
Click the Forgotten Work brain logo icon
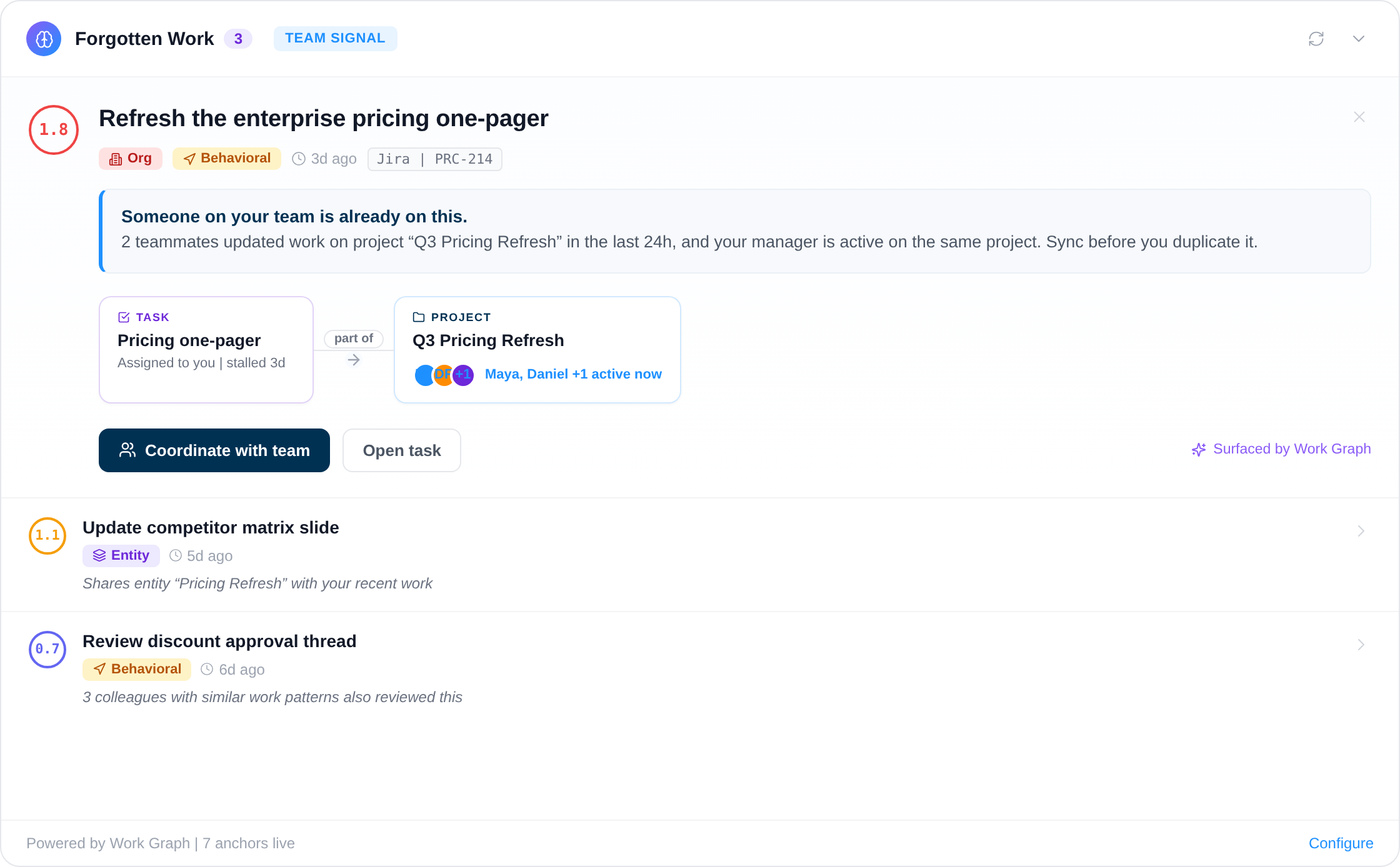click(x=44, y=39)
